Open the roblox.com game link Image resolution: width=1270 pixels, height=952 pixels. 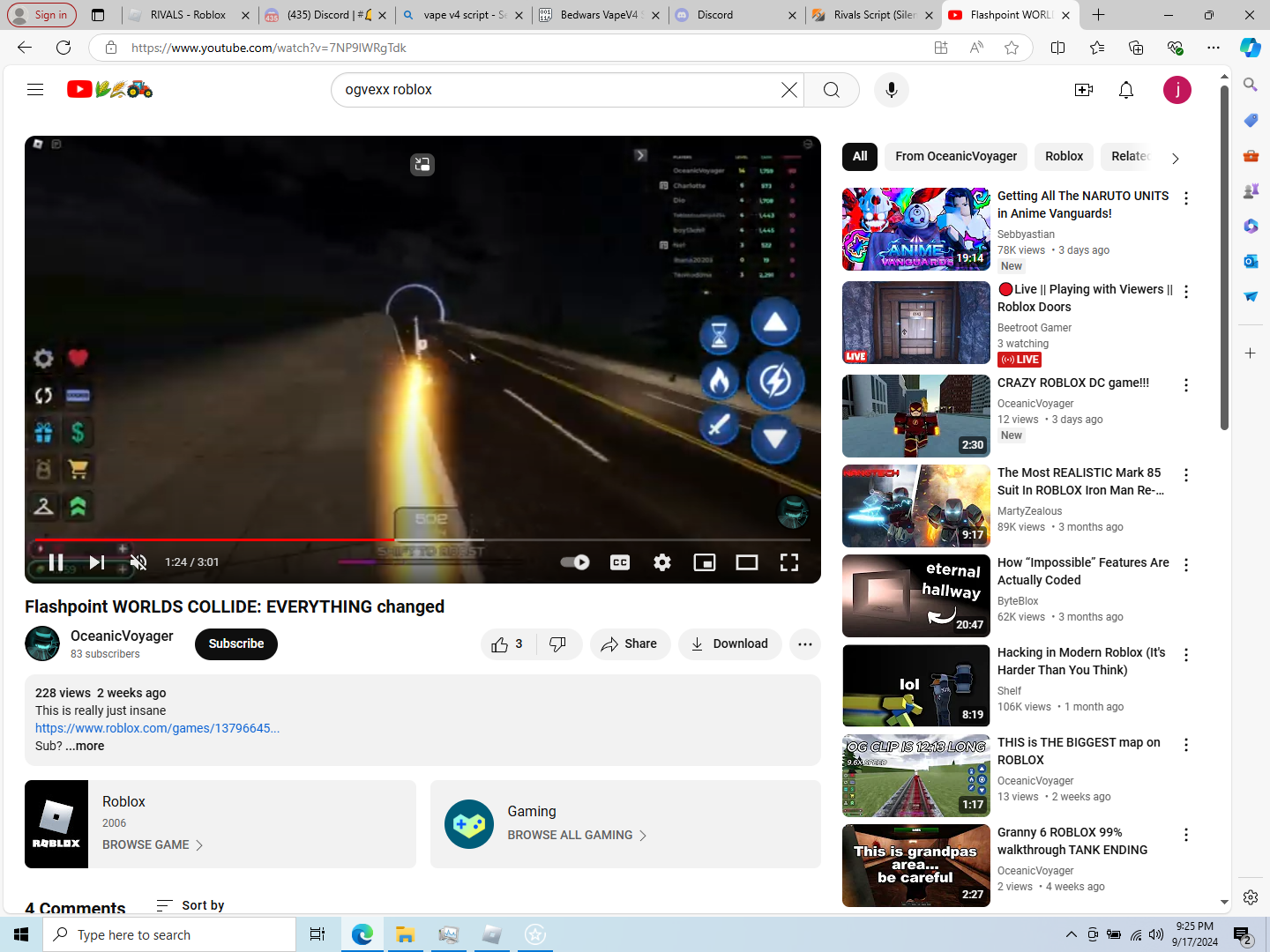click(157, 728)
